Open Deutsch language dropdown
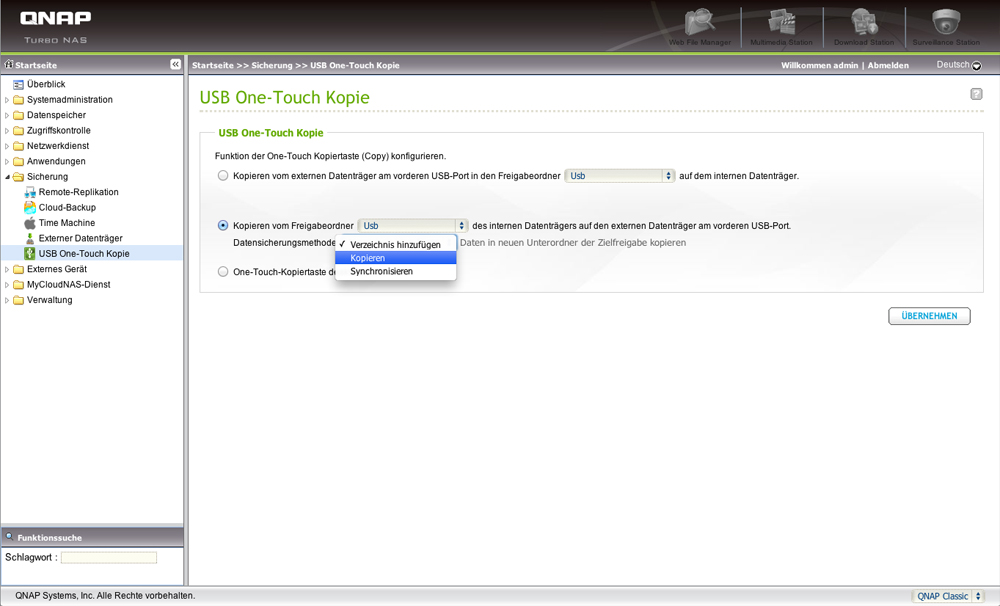The height and width of the screenshot is (606, 1000). pyautogui.click(x=959, y=65)
